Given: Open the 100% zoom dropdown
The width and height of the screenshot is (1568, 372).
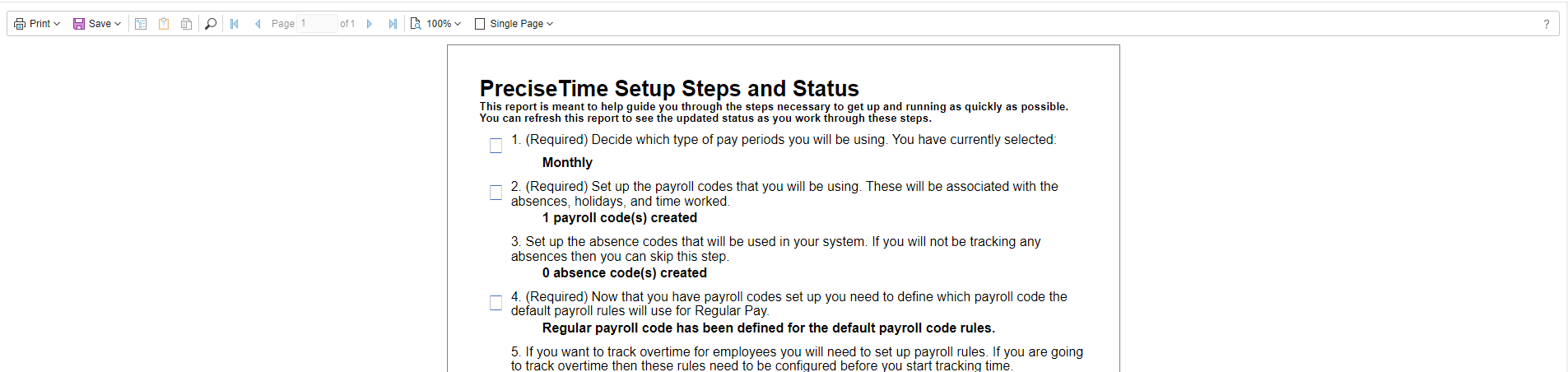Looking at the screenshot, I should coord(435,24).
